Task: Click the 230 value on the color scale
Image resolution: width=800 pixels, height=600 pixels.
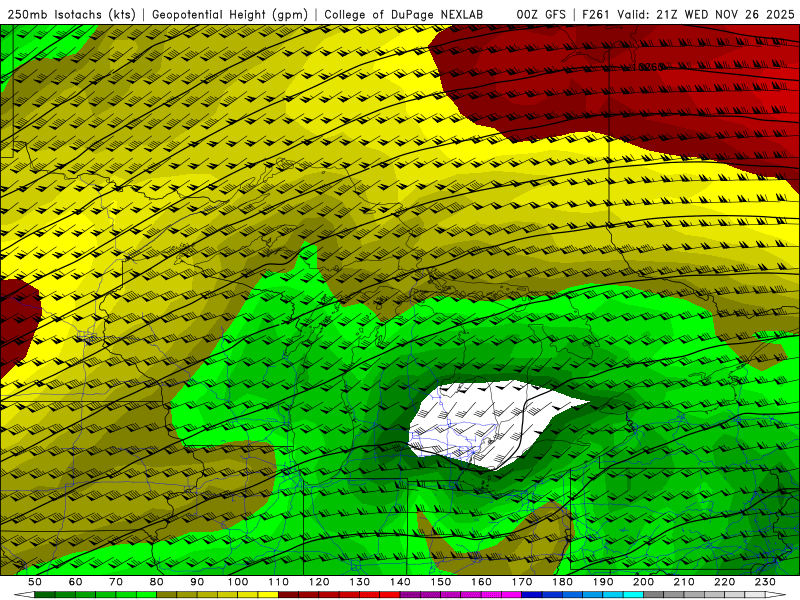Action: coord(765,582)
